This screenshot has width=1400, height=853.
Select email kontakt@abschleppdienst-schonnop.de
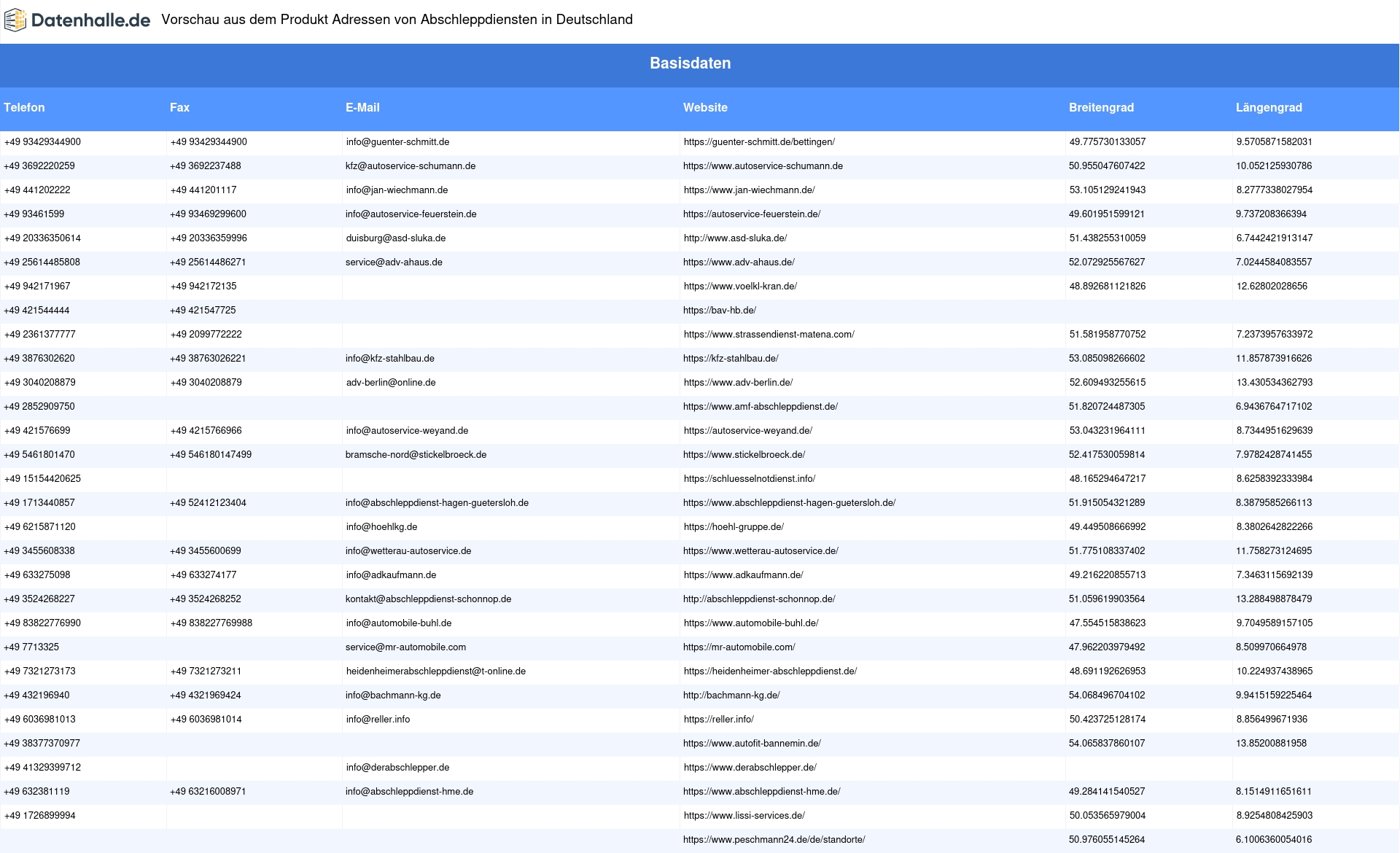pos(428,599)
